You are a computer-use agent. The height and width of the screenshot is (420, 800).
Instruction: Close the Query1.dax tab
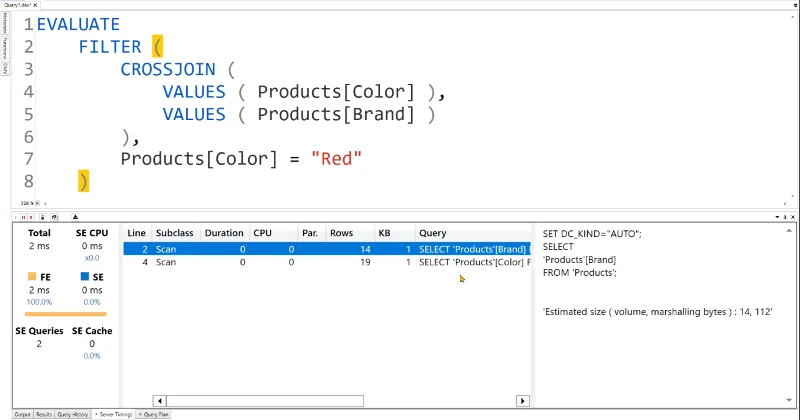point(36,5)
